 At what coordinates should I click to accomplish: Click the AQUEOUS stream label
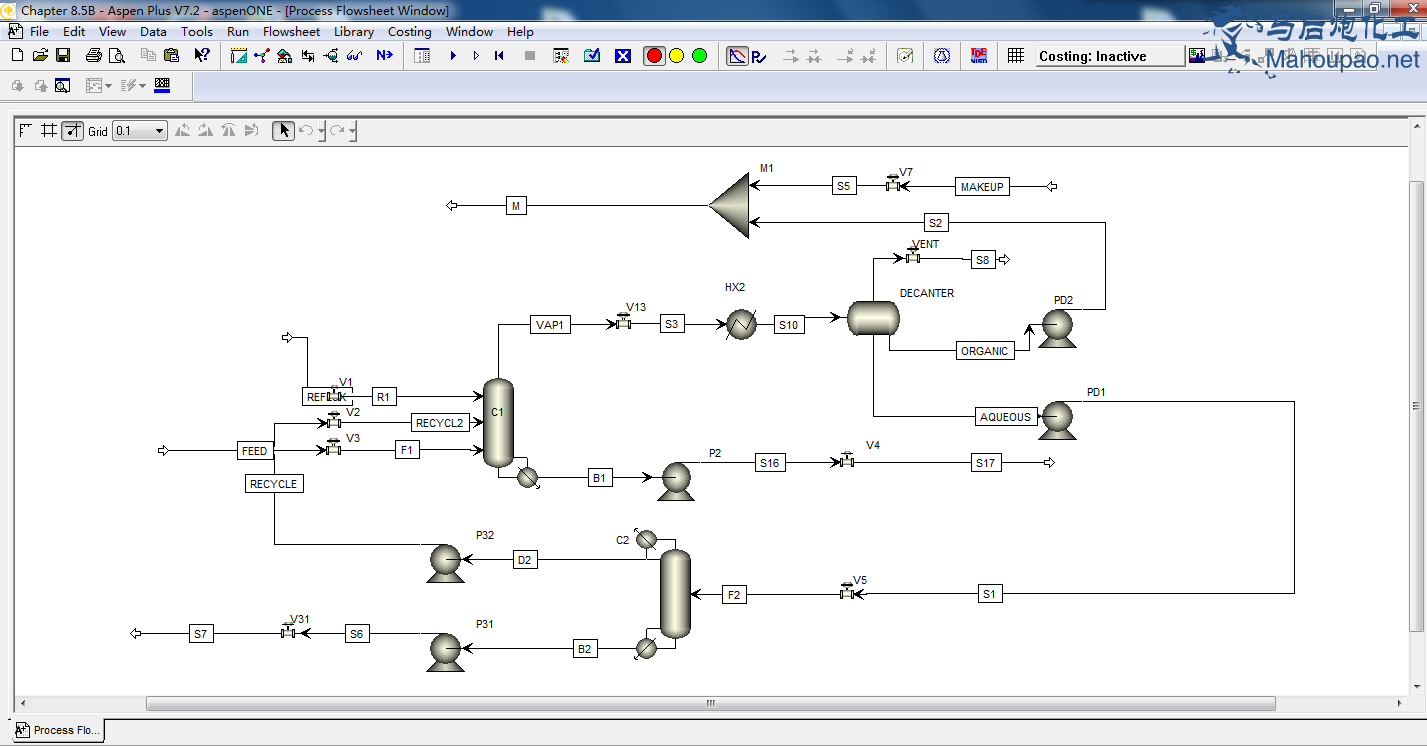1005,417
